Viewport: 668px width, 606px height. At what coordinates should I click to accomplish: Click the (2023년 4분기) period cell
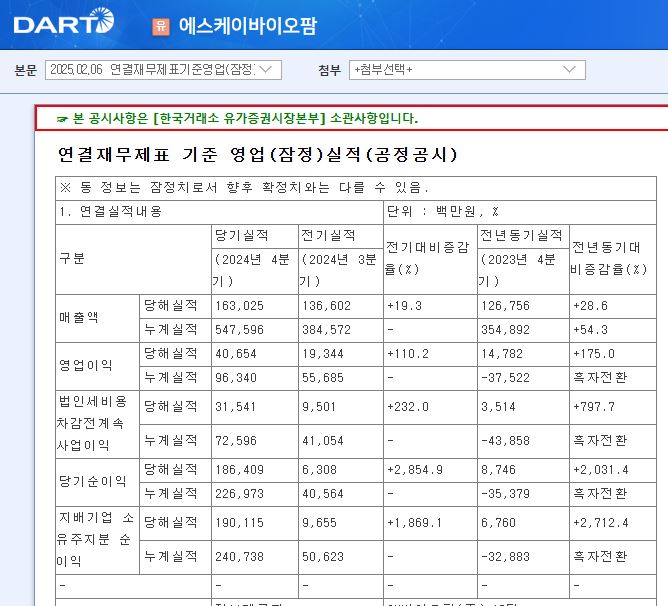523,271
